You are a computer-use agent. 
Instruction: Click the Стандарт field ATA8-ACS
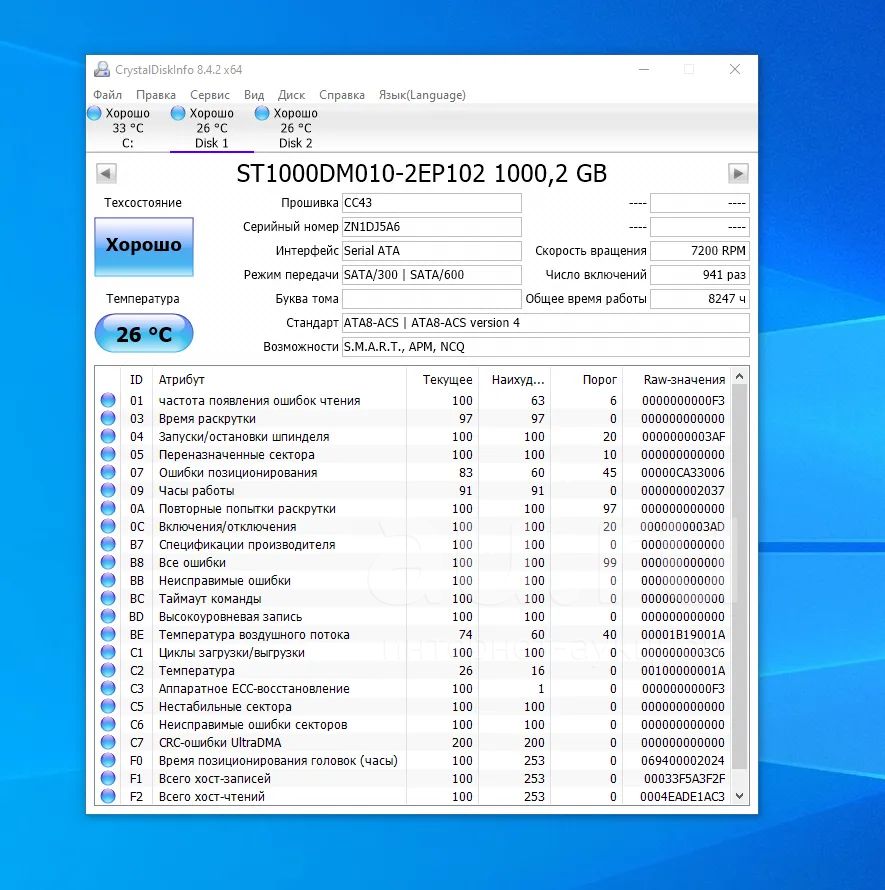pos(546,322)
